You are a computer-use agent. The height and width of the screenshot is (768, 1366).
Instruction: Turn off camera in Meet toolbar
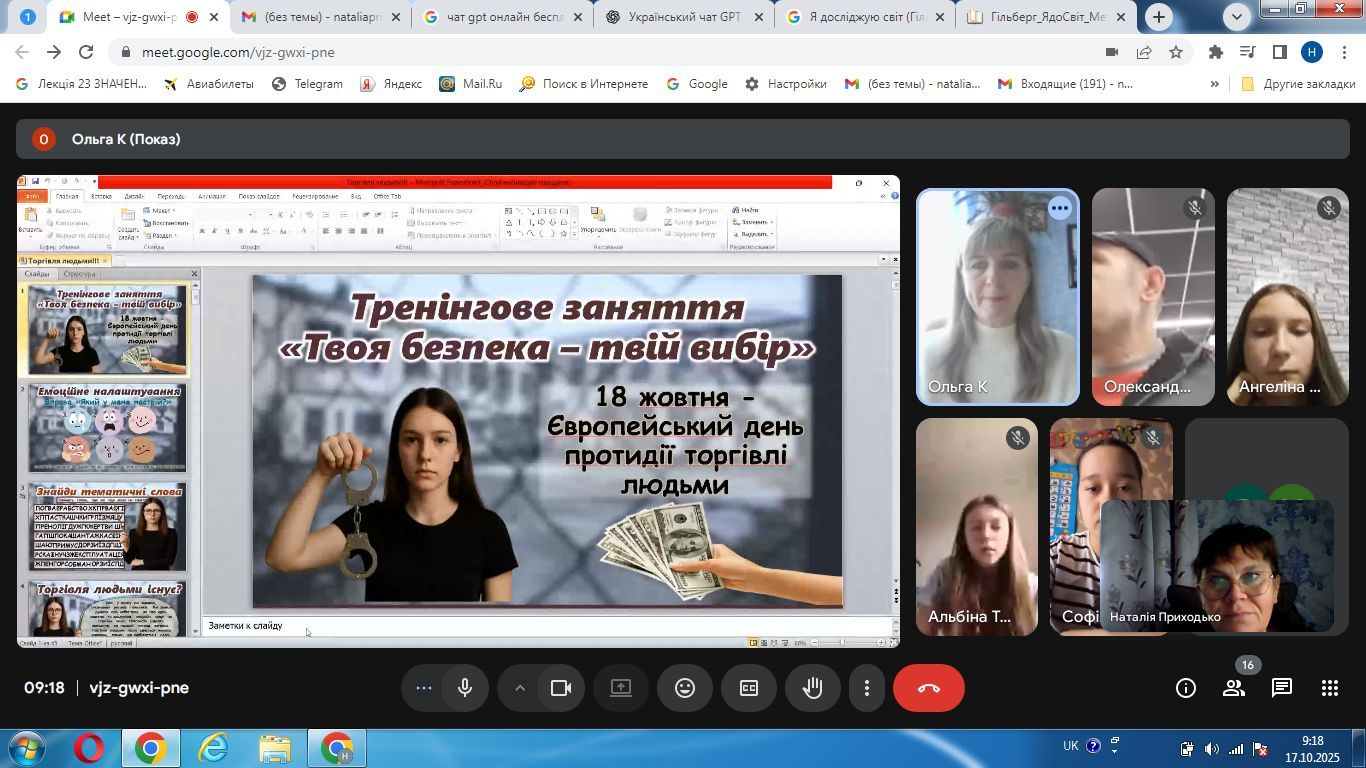tap(561, 688)
